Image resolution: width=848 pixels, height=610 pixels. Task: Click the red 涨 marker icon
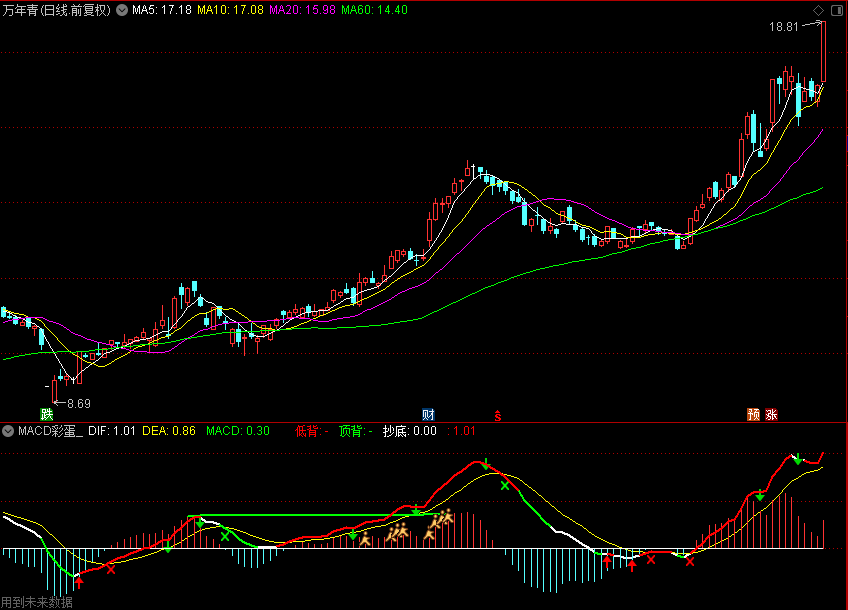click(x=771, y=414)
